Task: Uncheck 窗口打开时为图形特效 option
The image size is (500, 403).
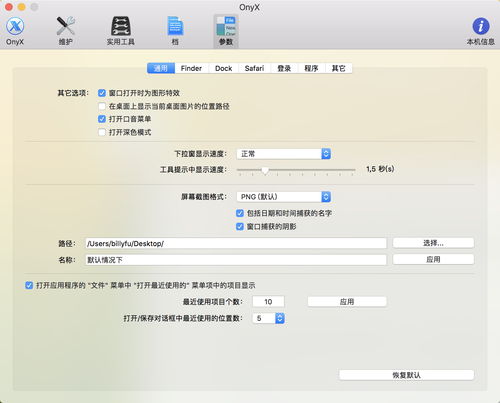Action: (x=102, y=93)
